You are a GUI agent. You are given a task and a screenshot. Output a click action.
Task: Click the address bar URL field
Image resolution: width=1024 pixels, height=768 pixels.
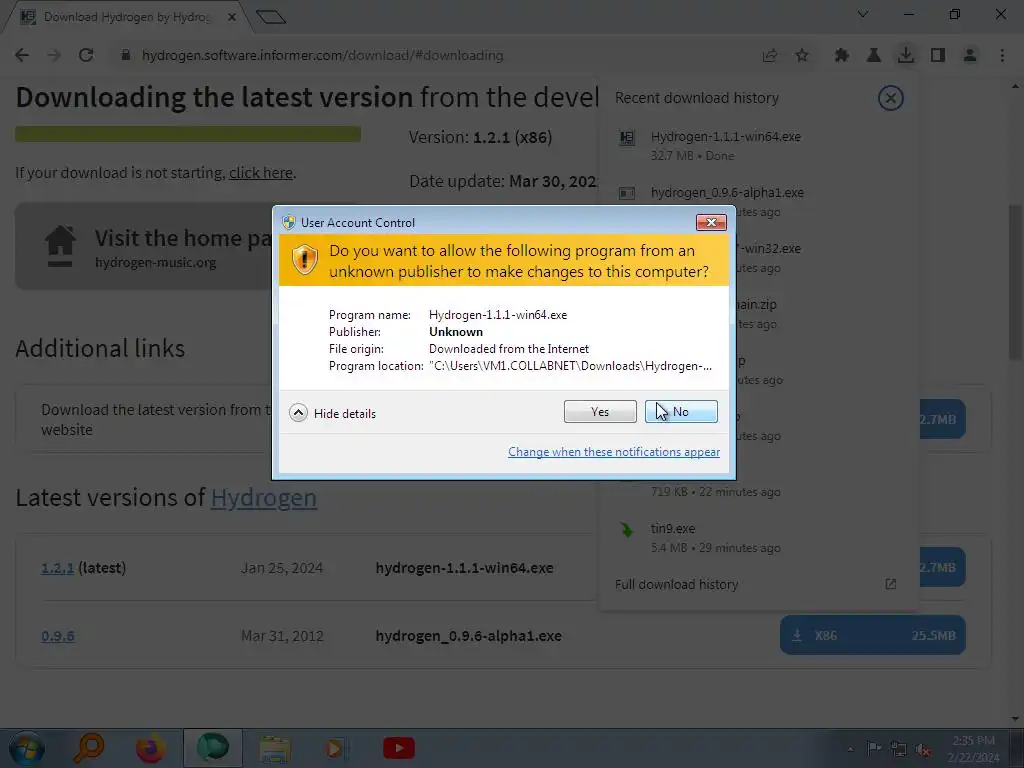[431, 56]
